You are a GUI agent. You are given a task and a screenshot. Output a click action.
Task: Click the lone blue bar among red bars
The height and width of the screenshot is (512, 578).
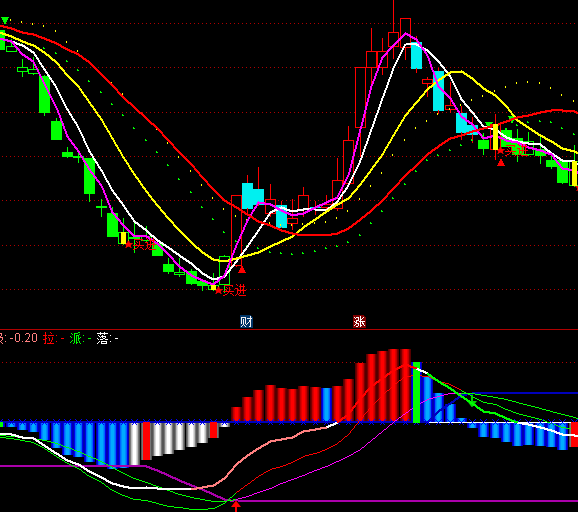click(x=327, y=404)
